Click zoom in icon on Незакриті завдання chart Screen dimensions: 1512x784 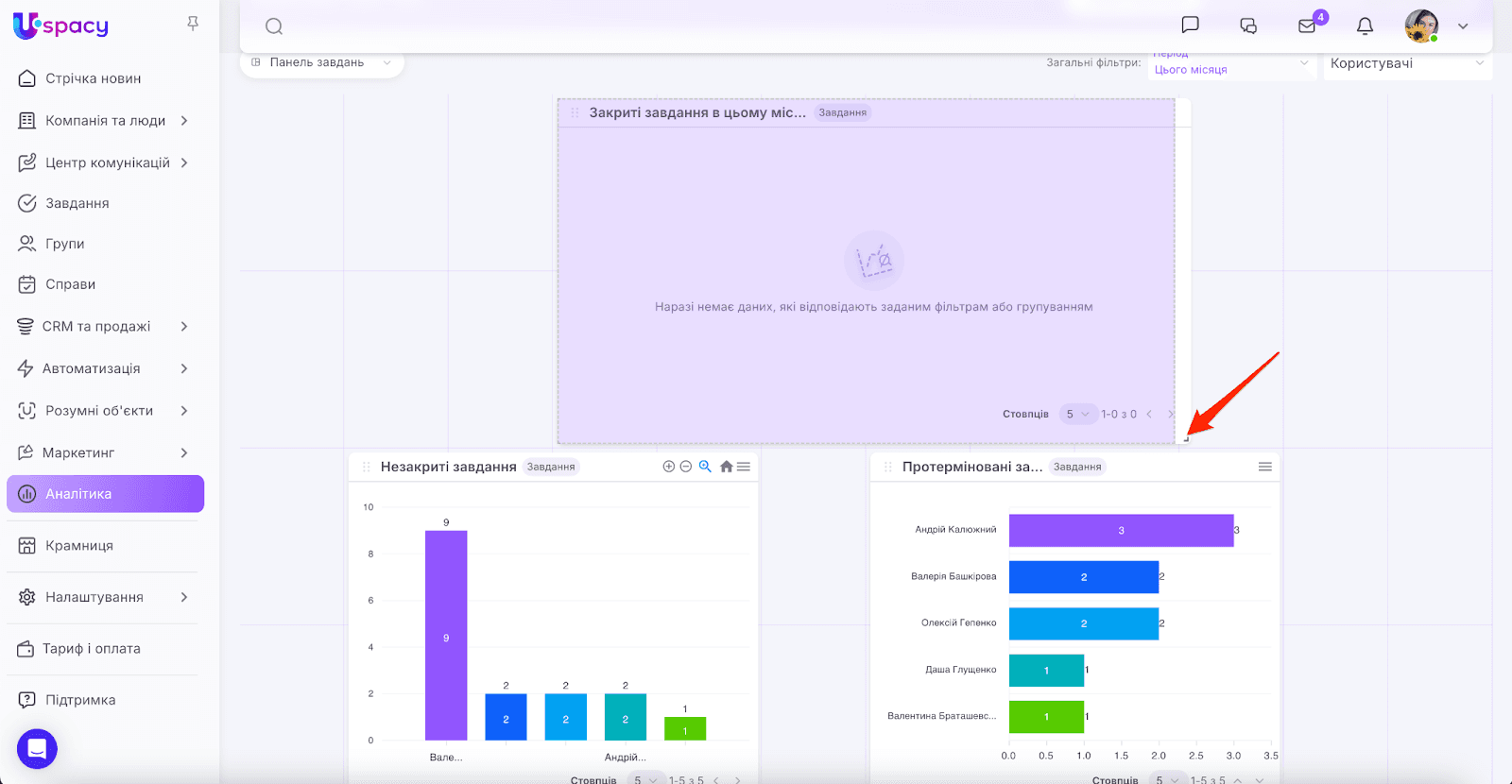(x=669, y=467)
